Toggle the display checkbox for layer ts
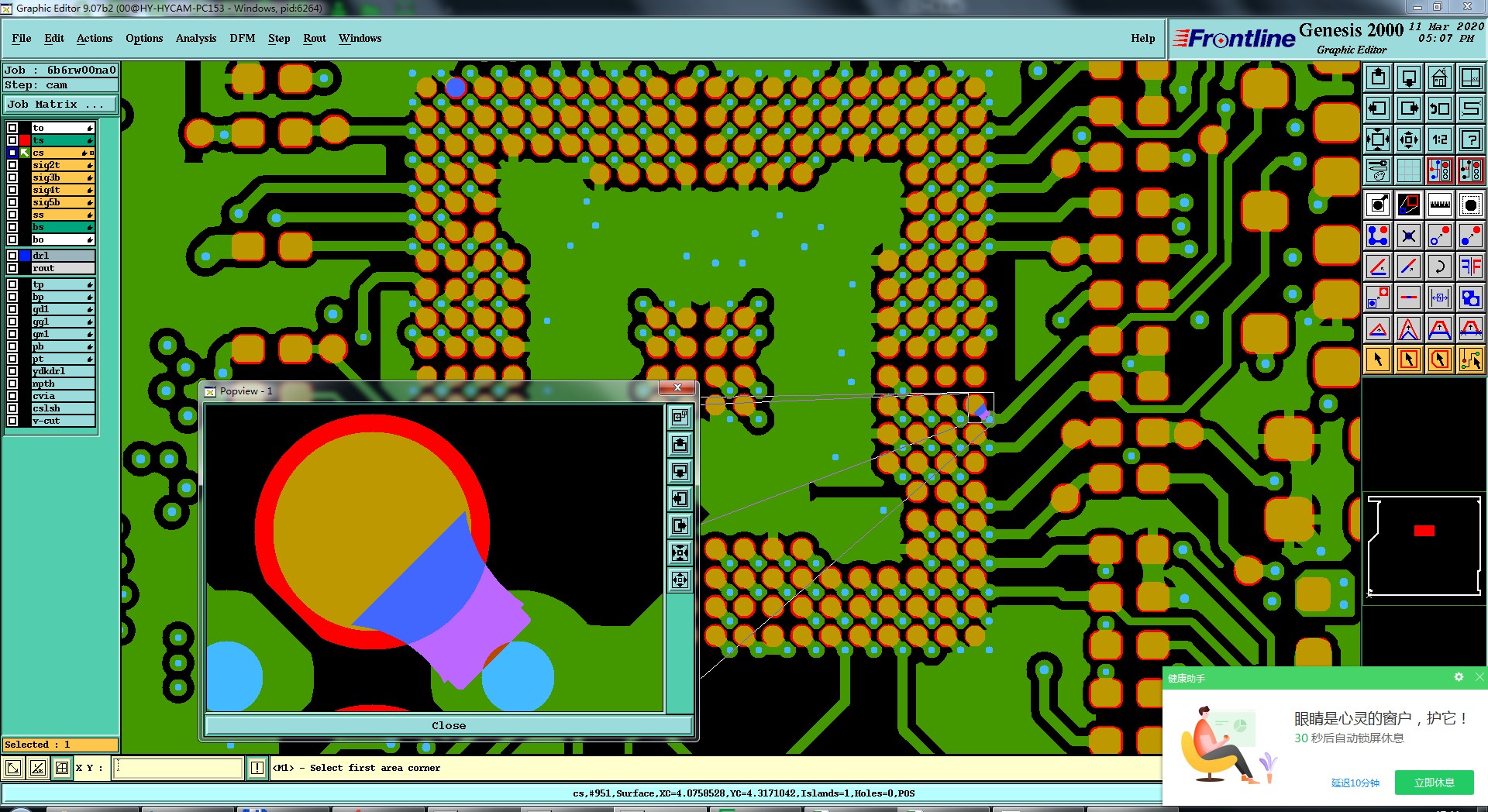1488x812 pixels. 12,140
